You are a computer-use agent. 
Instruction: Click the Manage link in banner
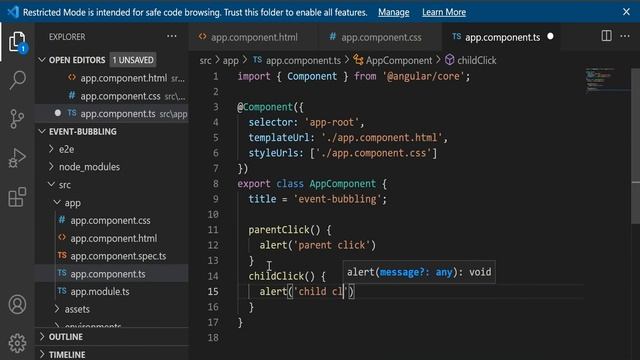393,12
